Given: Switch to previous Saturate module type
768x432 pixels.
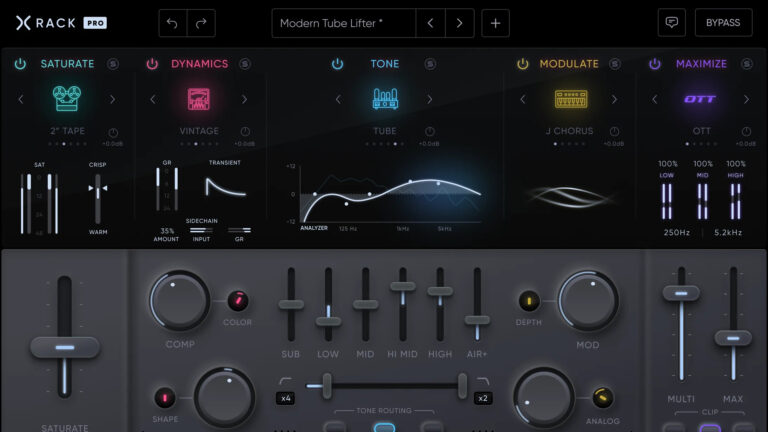Looking at the screenshot, I should (x=21, y=99).
